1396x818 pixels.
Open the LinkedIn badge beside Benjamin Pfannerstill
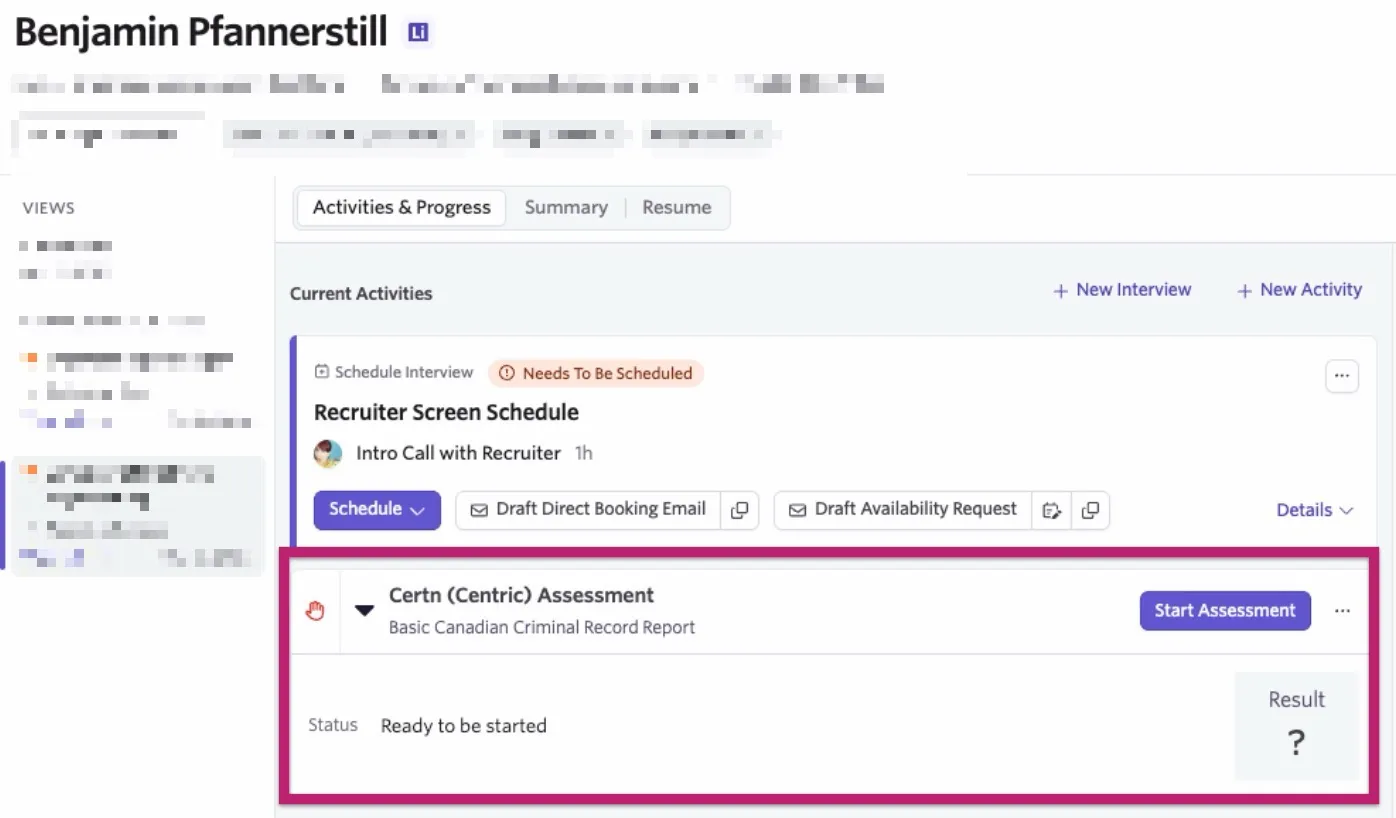pos(419,33)
